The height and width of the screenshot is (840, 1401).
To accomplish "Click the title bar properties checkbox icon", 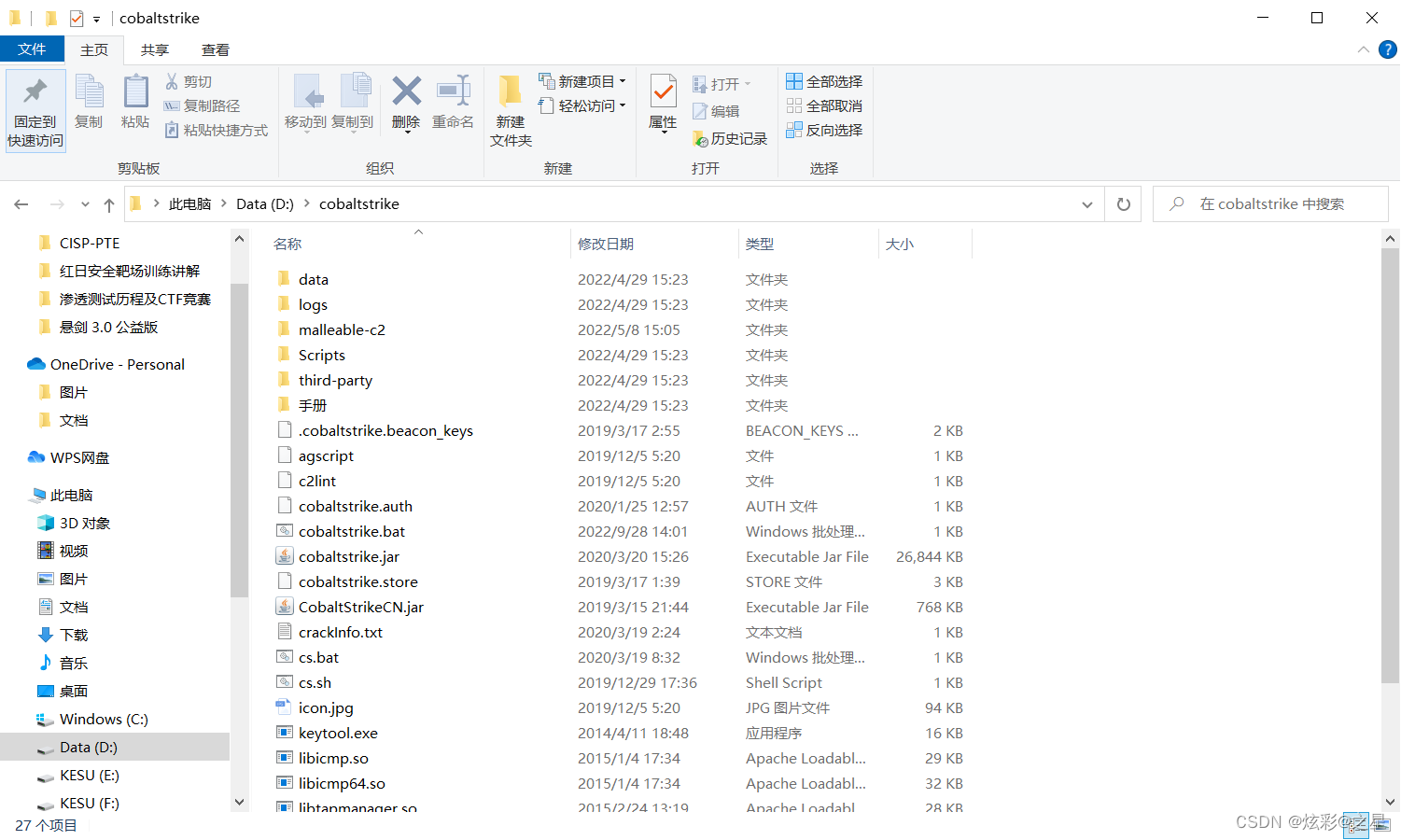I will tap(77, 18).
